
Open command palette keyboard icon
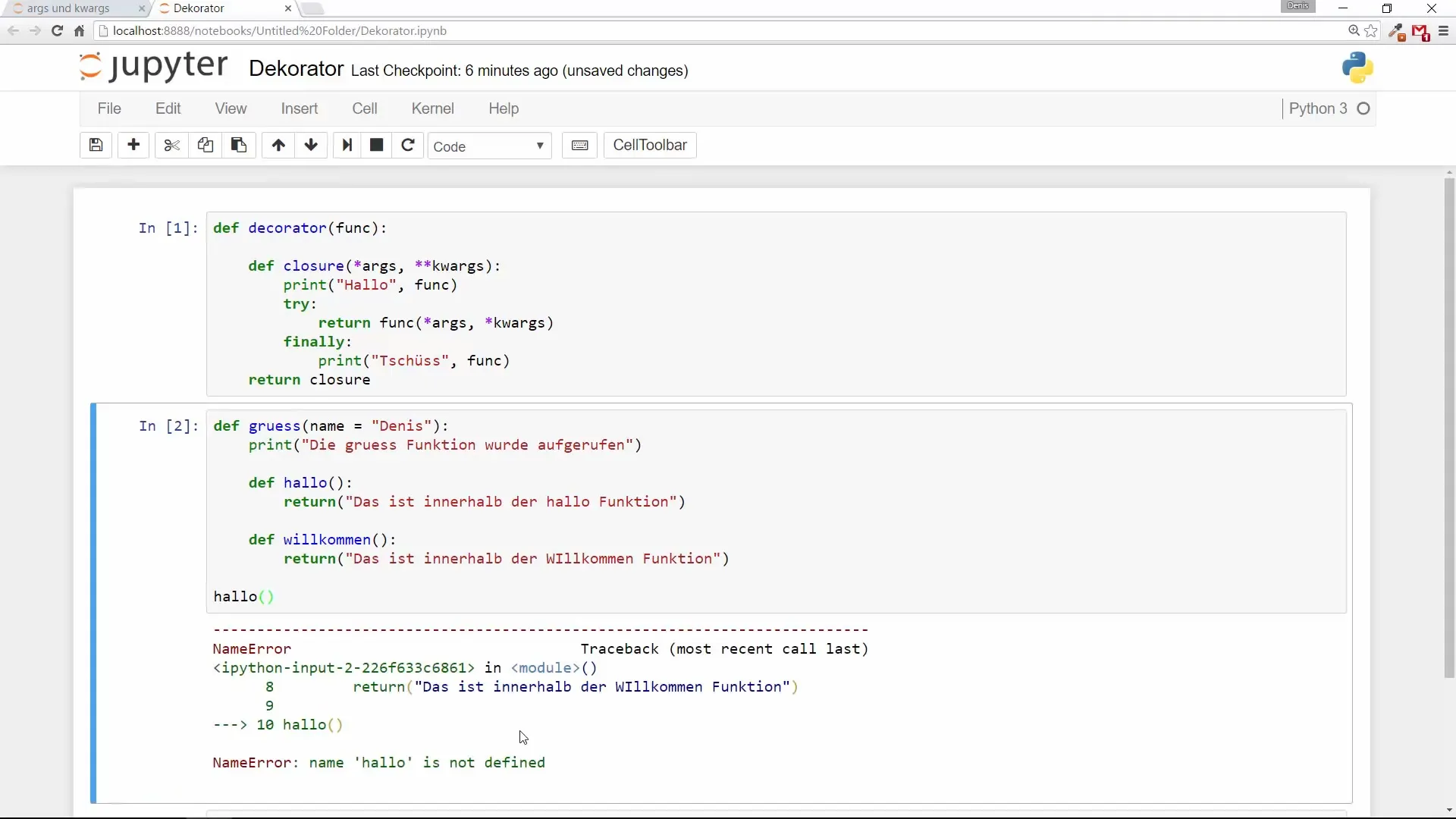pyautogui.click(x=579, y=146)
